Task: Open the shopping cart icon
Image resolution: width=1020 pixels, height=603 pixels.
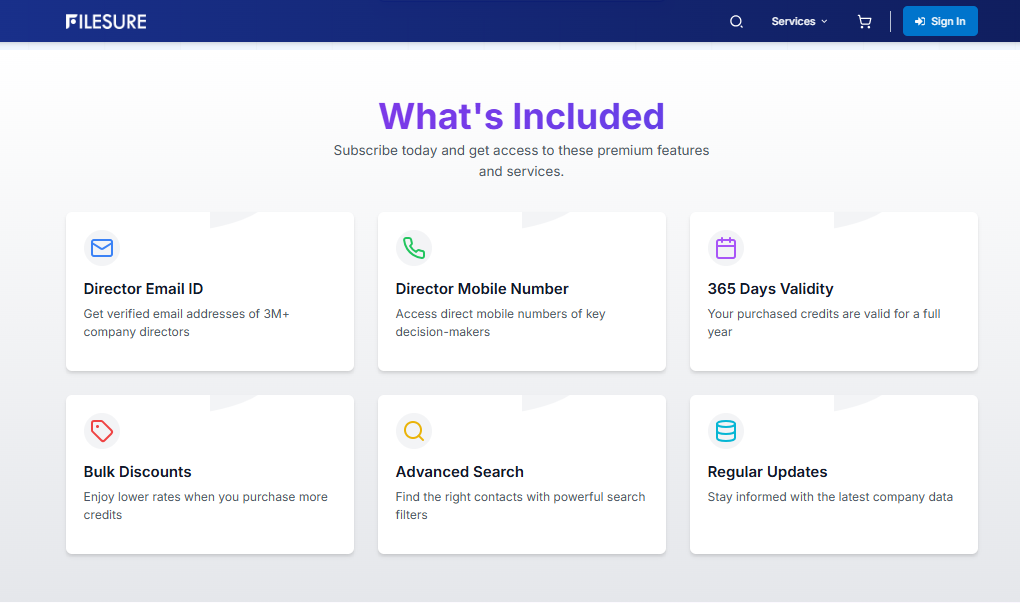Action: pos(864,21)
